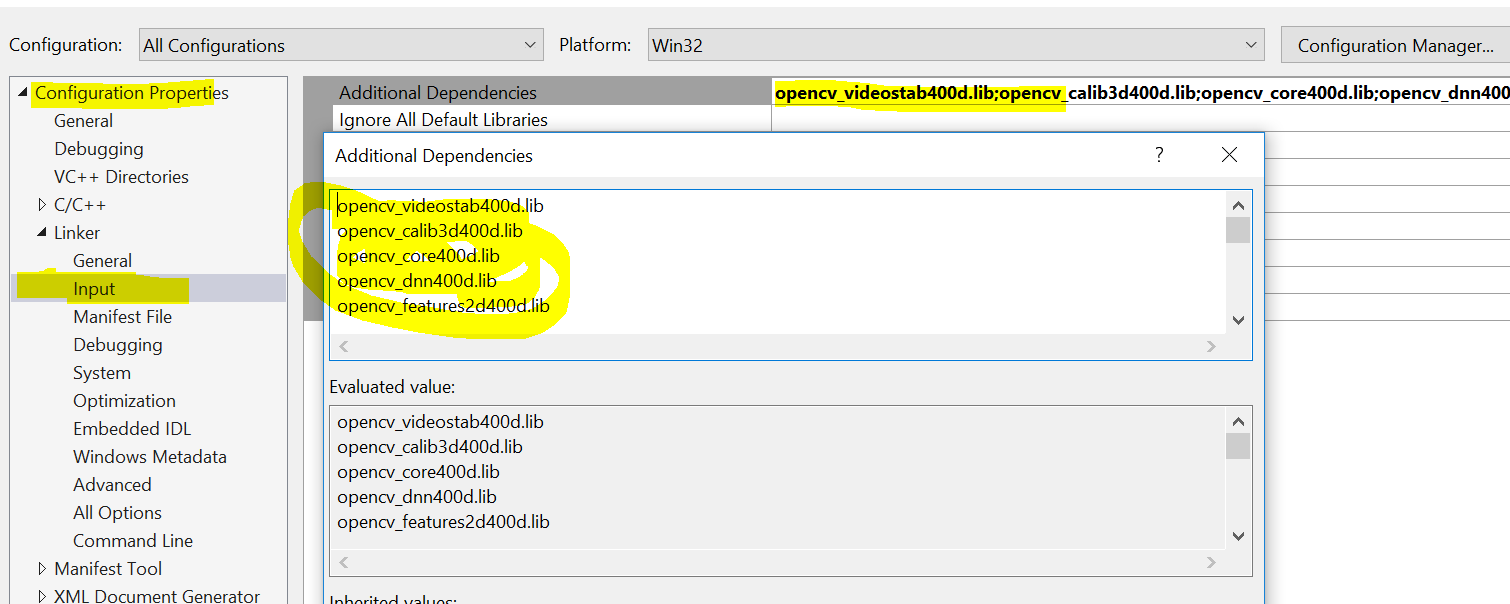The height and width of the screenshot is (604, 1510).
Task: Open VC++ Directories page
Action: pyautogui.click(x=121, y=177)
